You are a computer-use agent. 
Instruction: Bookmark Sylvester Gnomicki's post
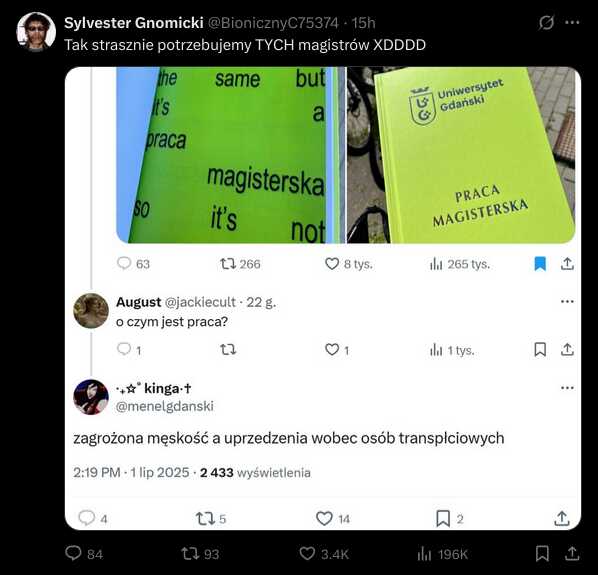tap(542, 553)
